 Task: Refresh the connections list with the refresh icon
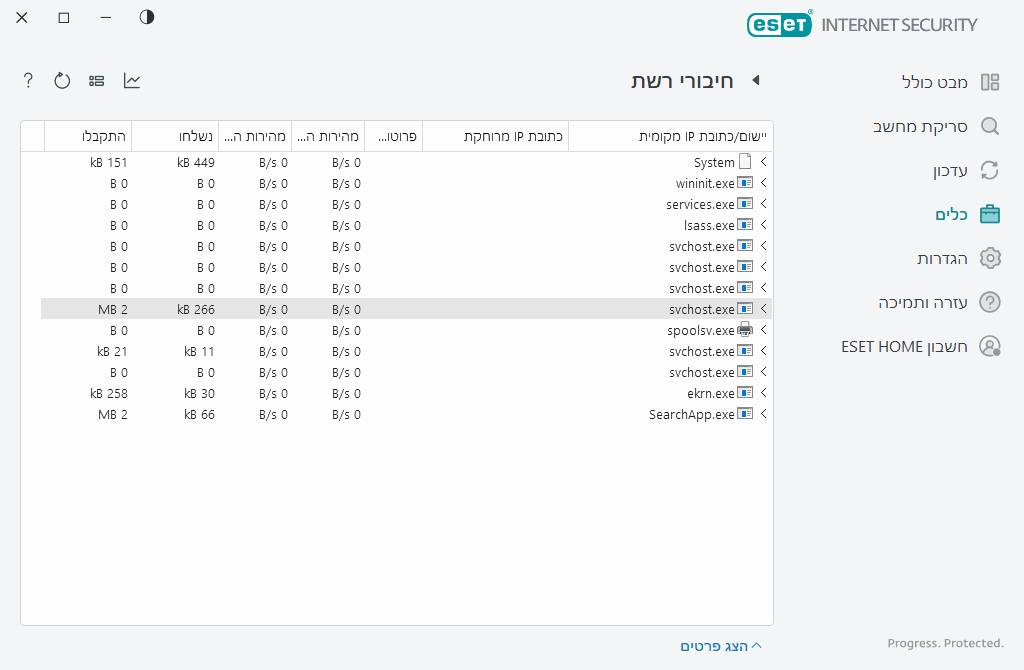(x=62, y=80)
